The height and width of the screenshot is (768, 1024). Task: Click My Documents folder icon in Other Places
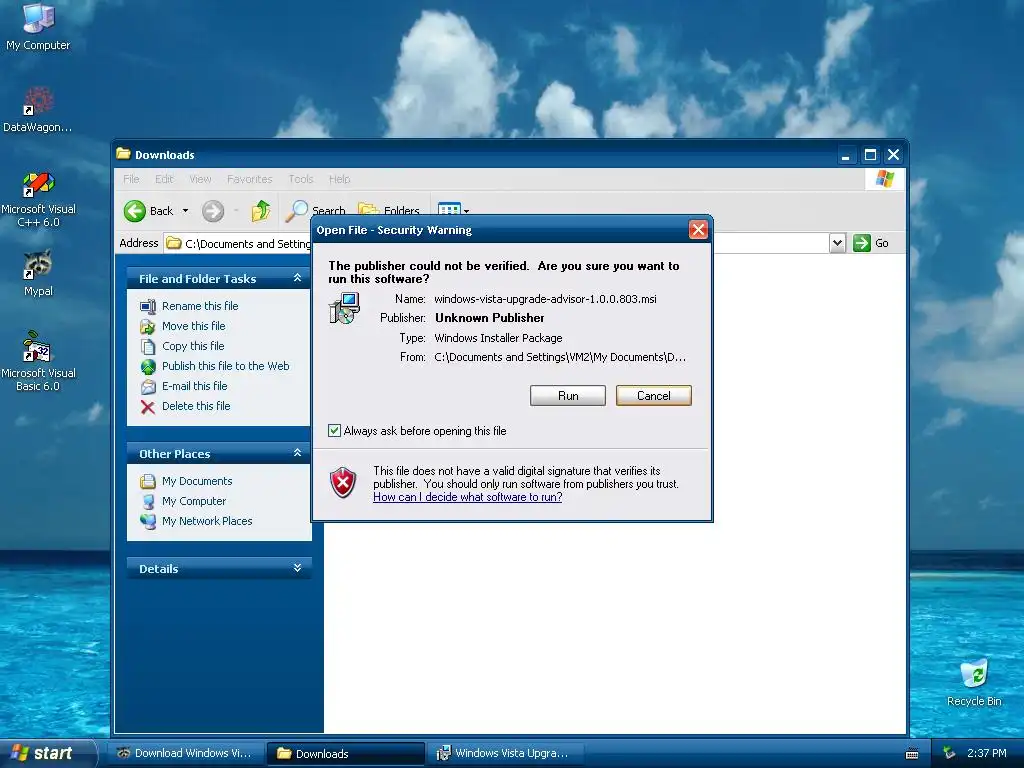click(x=148, y=481)
